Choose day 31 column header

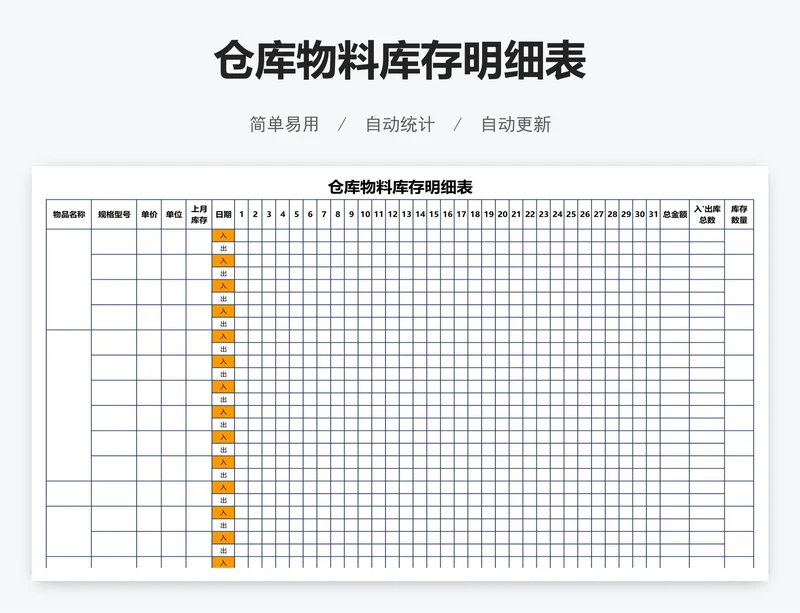653,214
